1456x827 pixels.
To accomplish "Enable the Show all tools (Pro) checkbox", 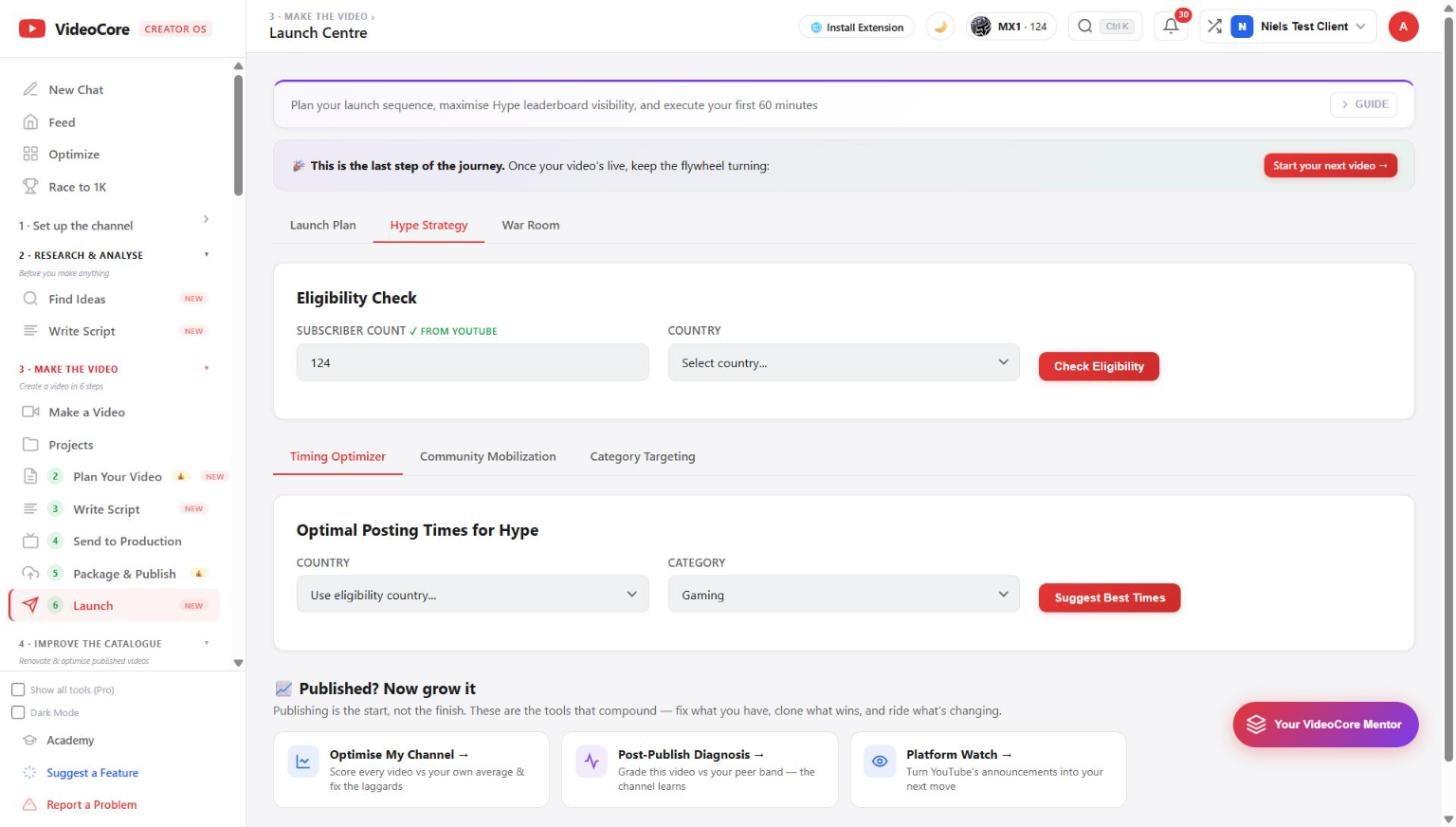I will click(x=18, y=690).
